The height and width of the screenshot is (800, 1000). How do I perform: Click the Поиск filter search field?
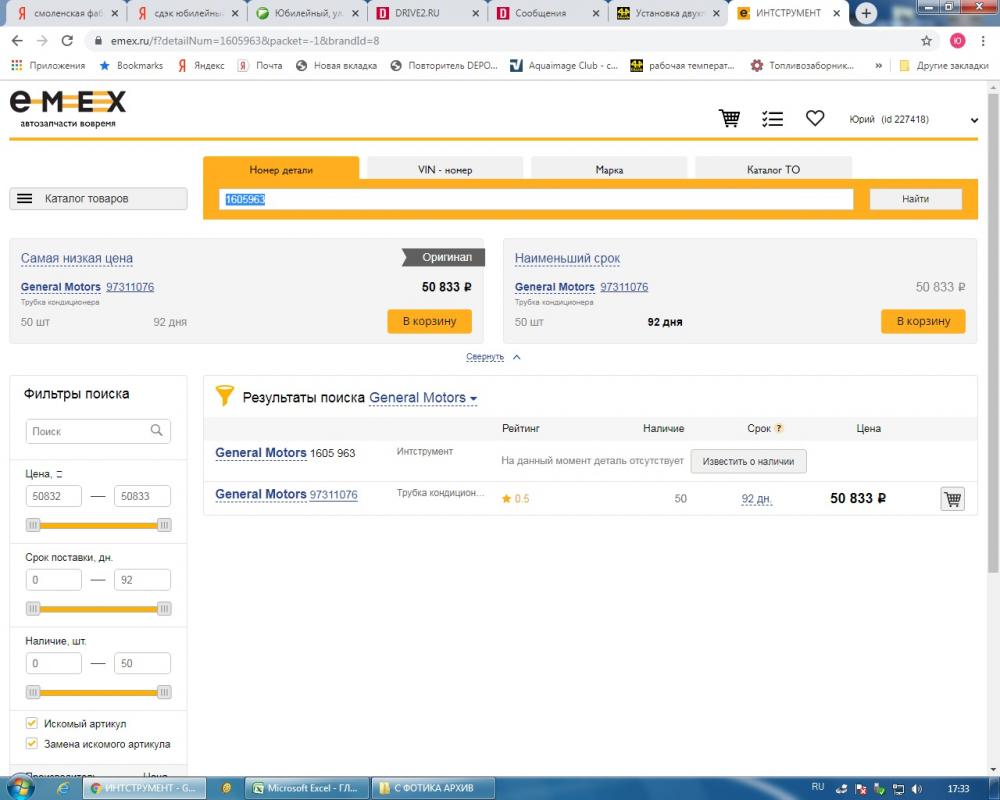(x=98, y=431)
